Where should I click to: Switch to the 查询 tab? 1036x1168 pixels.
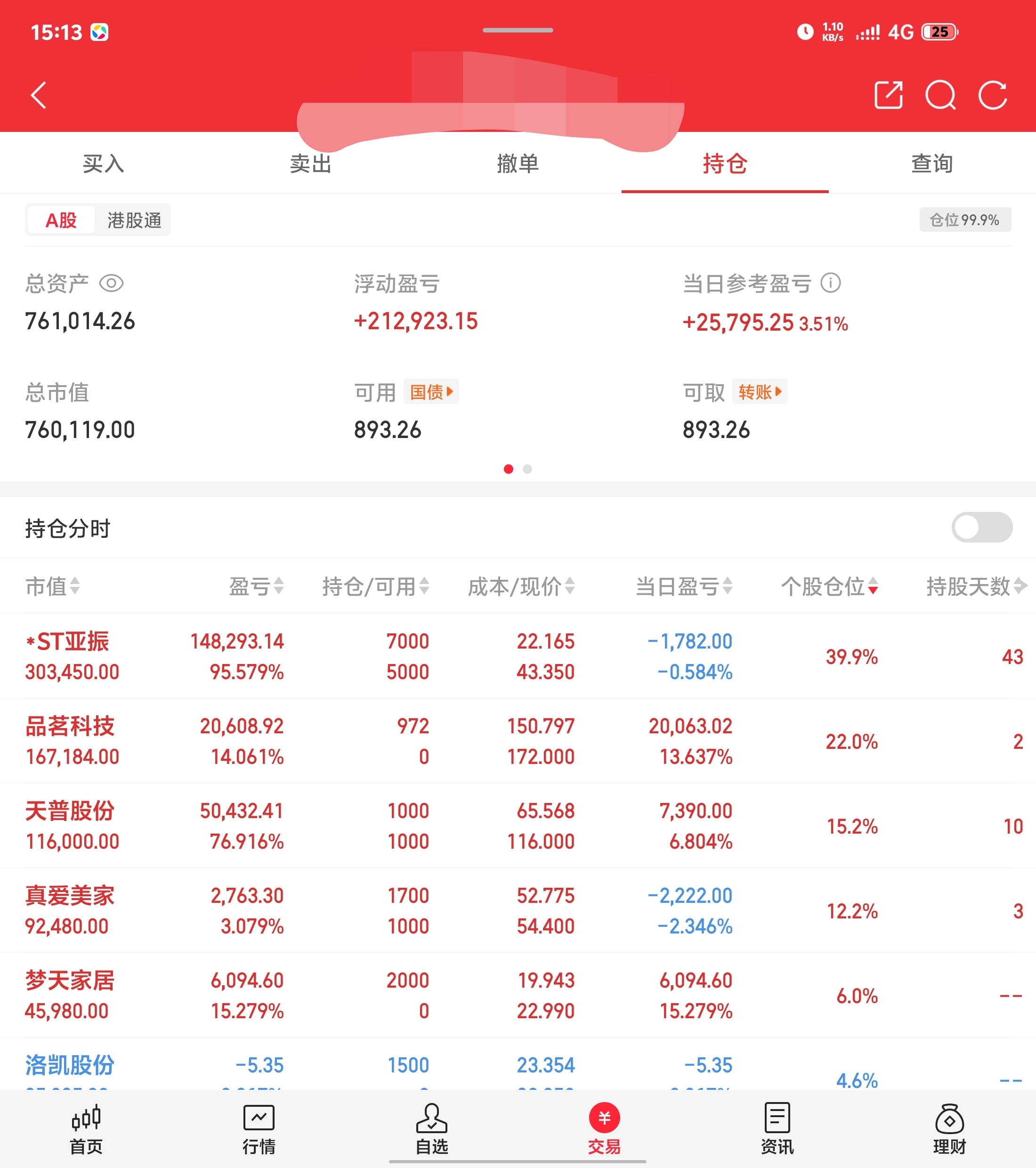pos(932,164)
